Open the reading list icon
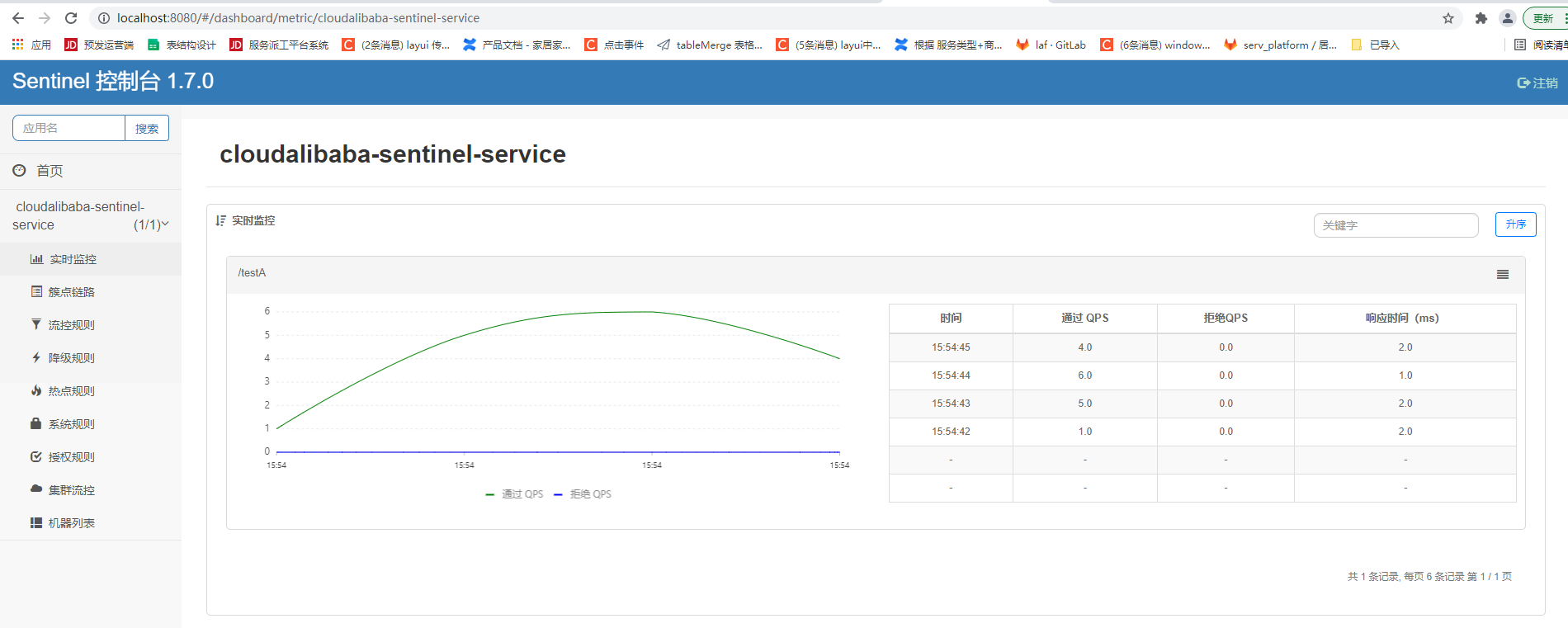1568x628 pixels. pyautogui.click(x=1520, y=45)
